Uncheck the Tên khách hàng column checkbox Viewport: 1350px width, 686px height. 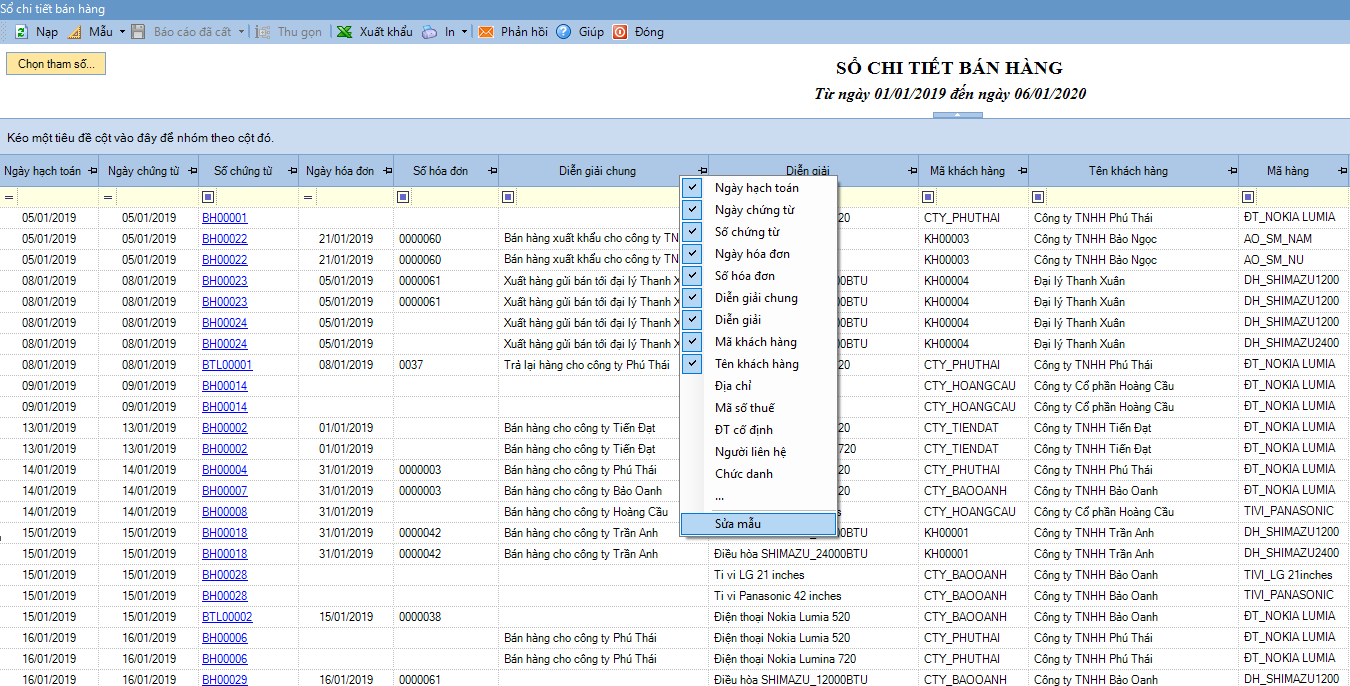pyautogui.click(x=692, y=363)
